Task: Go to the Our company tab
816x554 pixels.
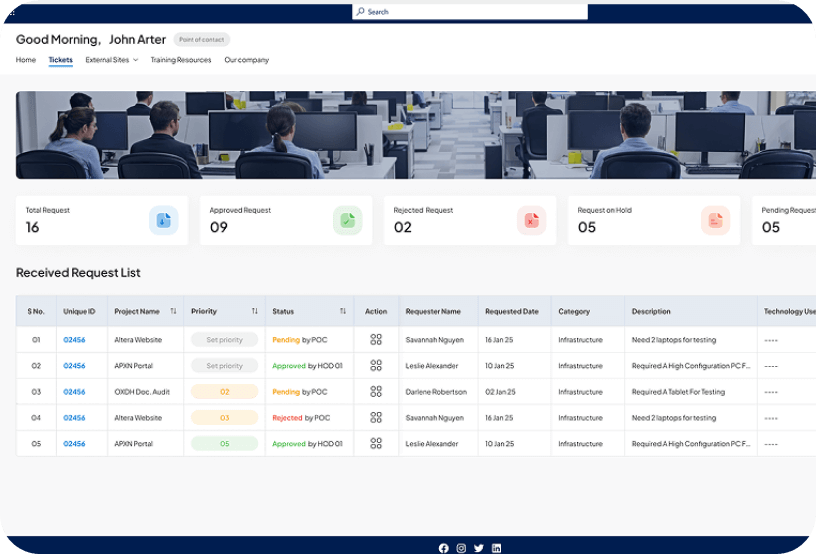Action: (246, 60)
